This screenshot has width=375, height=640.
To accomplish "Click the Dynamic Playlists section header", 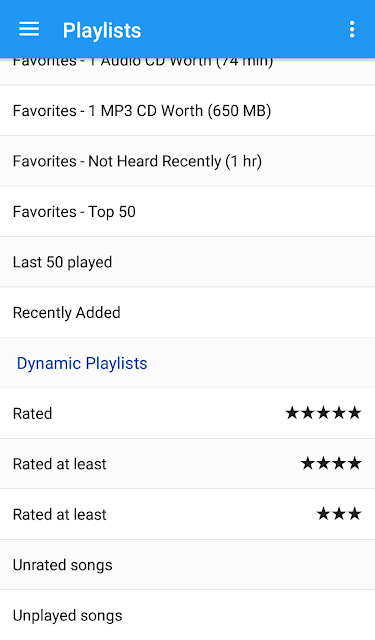I will (x=82, y=363).
